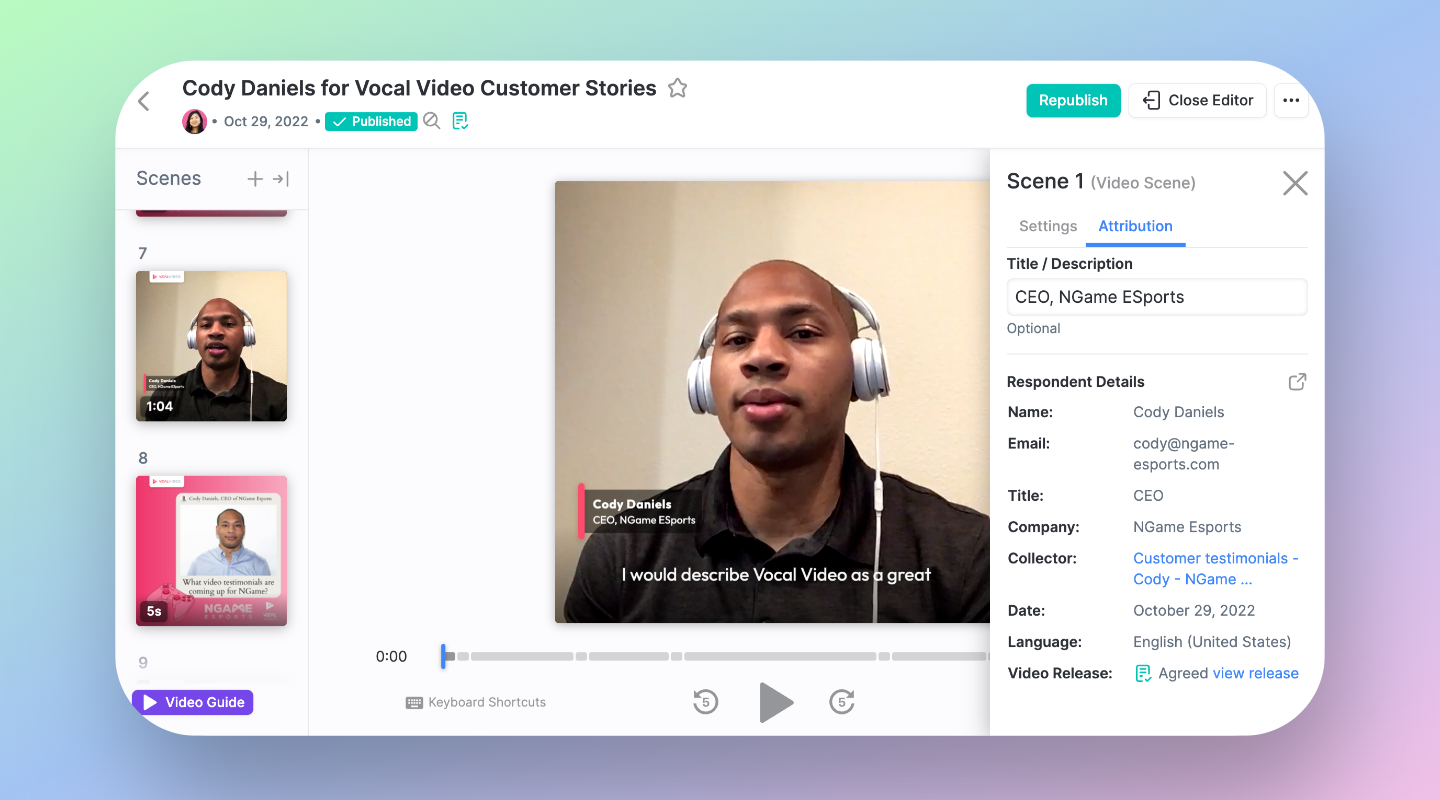Switch to the Attribution tab
The image size is (1440, 800).
pos(1135,226)
